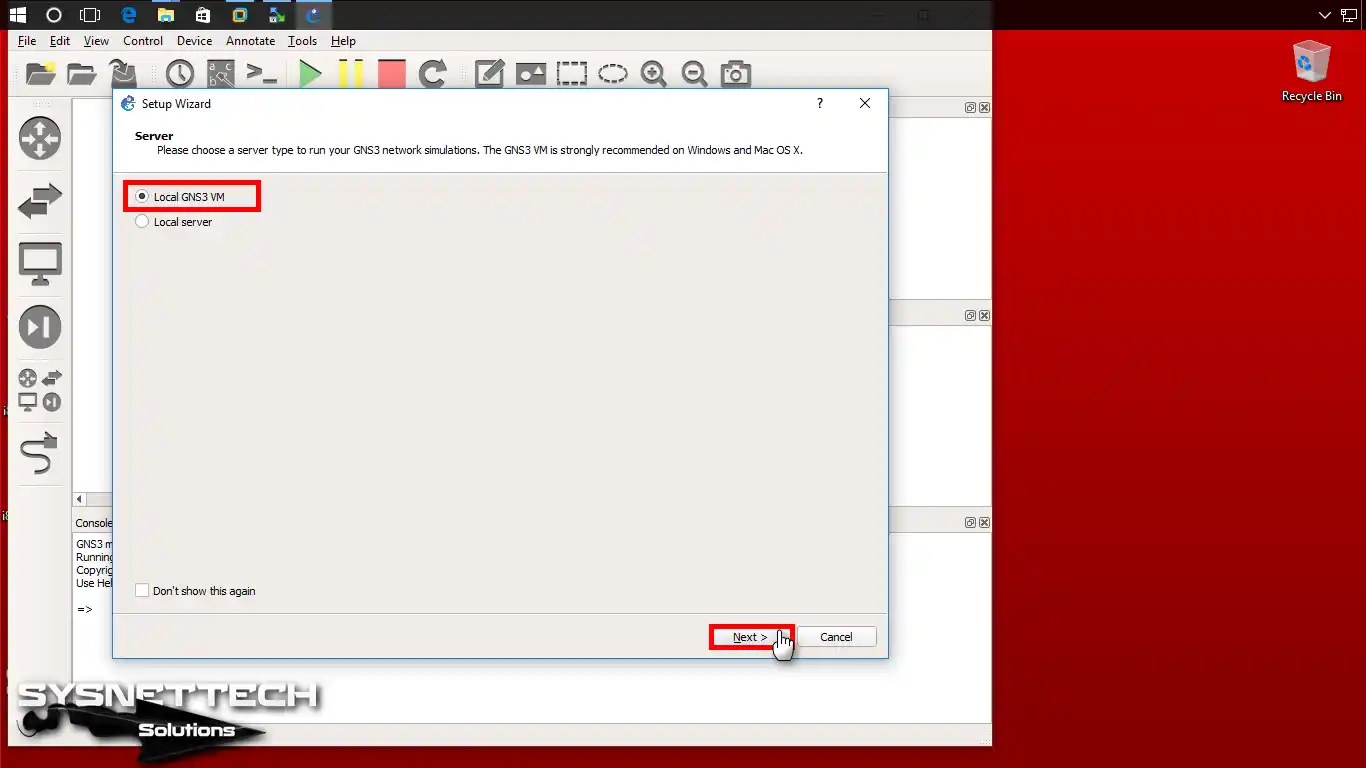Click the Next button in Setup Wizard

[x=750, y=637]
